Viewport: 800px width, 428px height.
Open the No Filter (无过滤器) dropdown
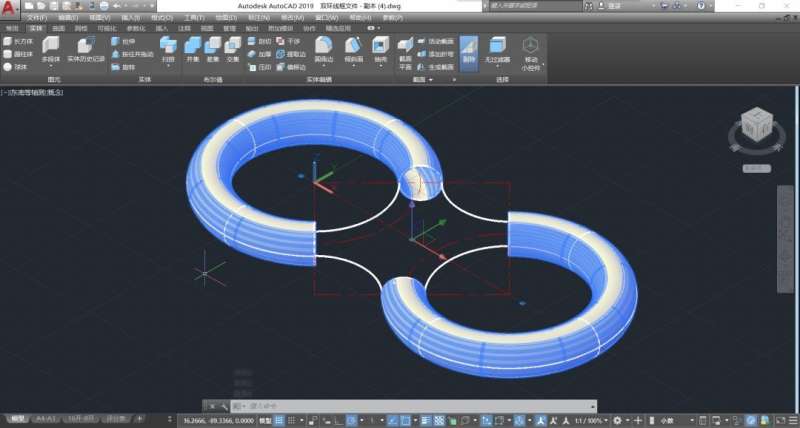497,62
